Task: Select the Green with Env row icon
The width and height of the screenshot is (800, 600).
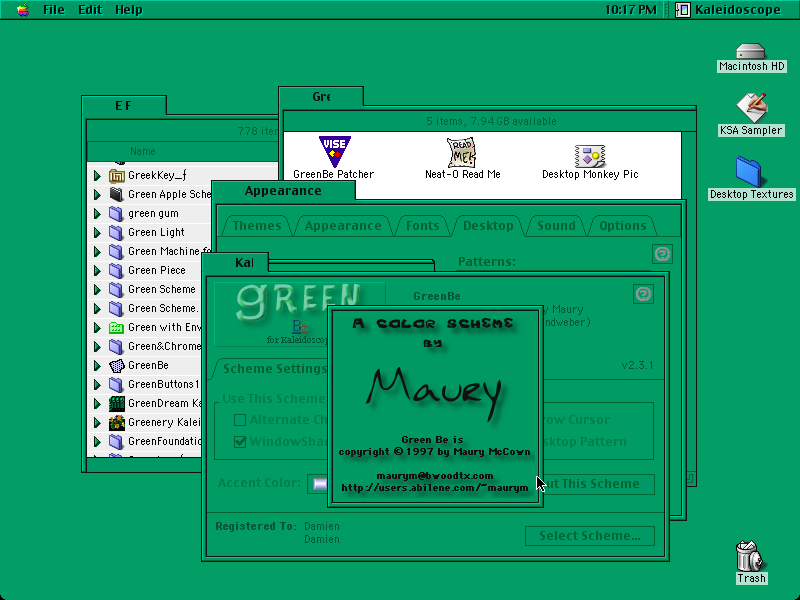Action: [x=116, y=328]
